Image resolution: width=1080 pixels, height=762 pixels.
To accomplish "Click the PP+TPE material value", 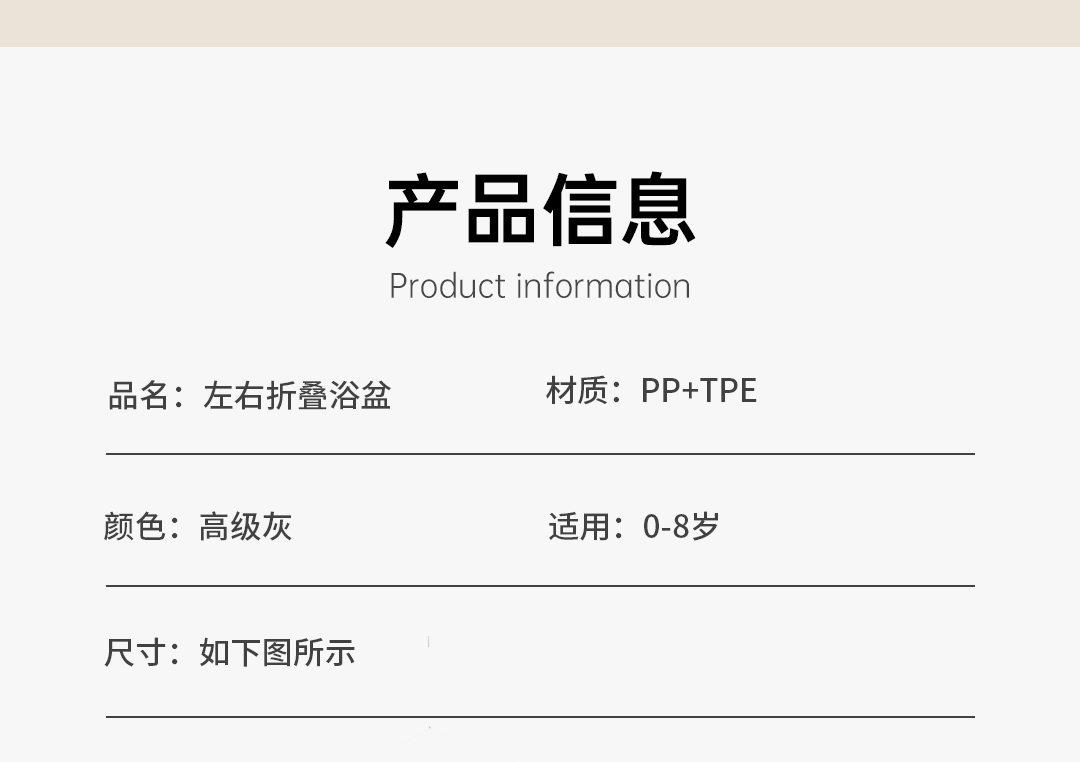I will click(x=698, y=390).
